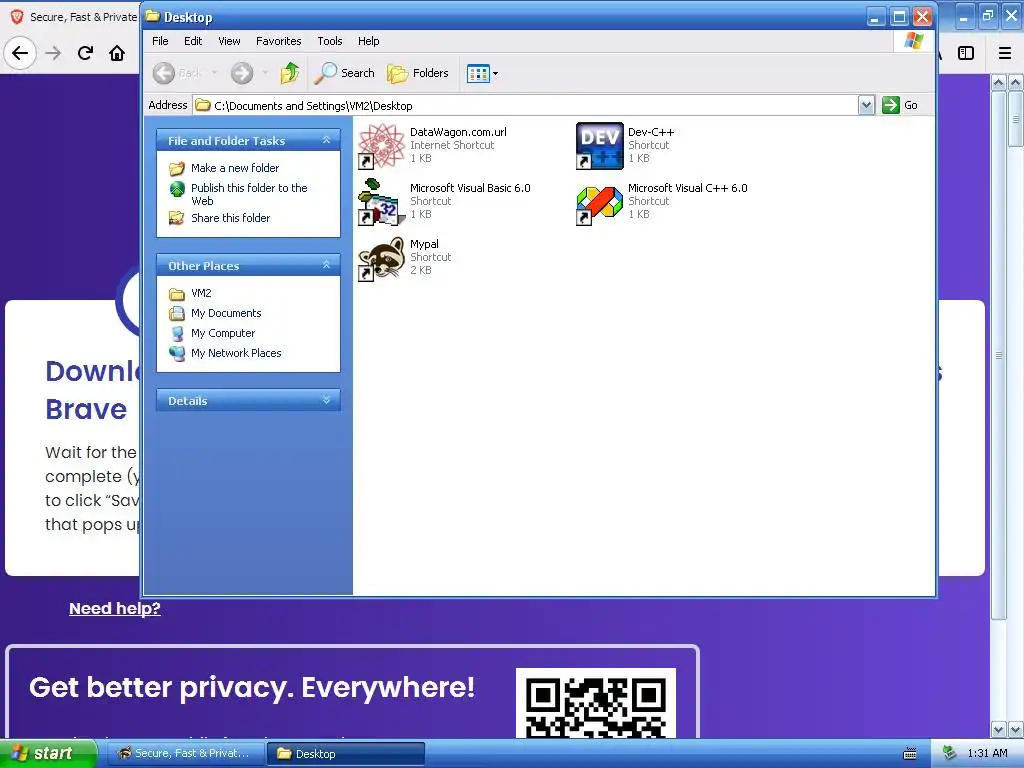Click the browser forward arrow
The image size is (1024, 768).
pos(53,53)
